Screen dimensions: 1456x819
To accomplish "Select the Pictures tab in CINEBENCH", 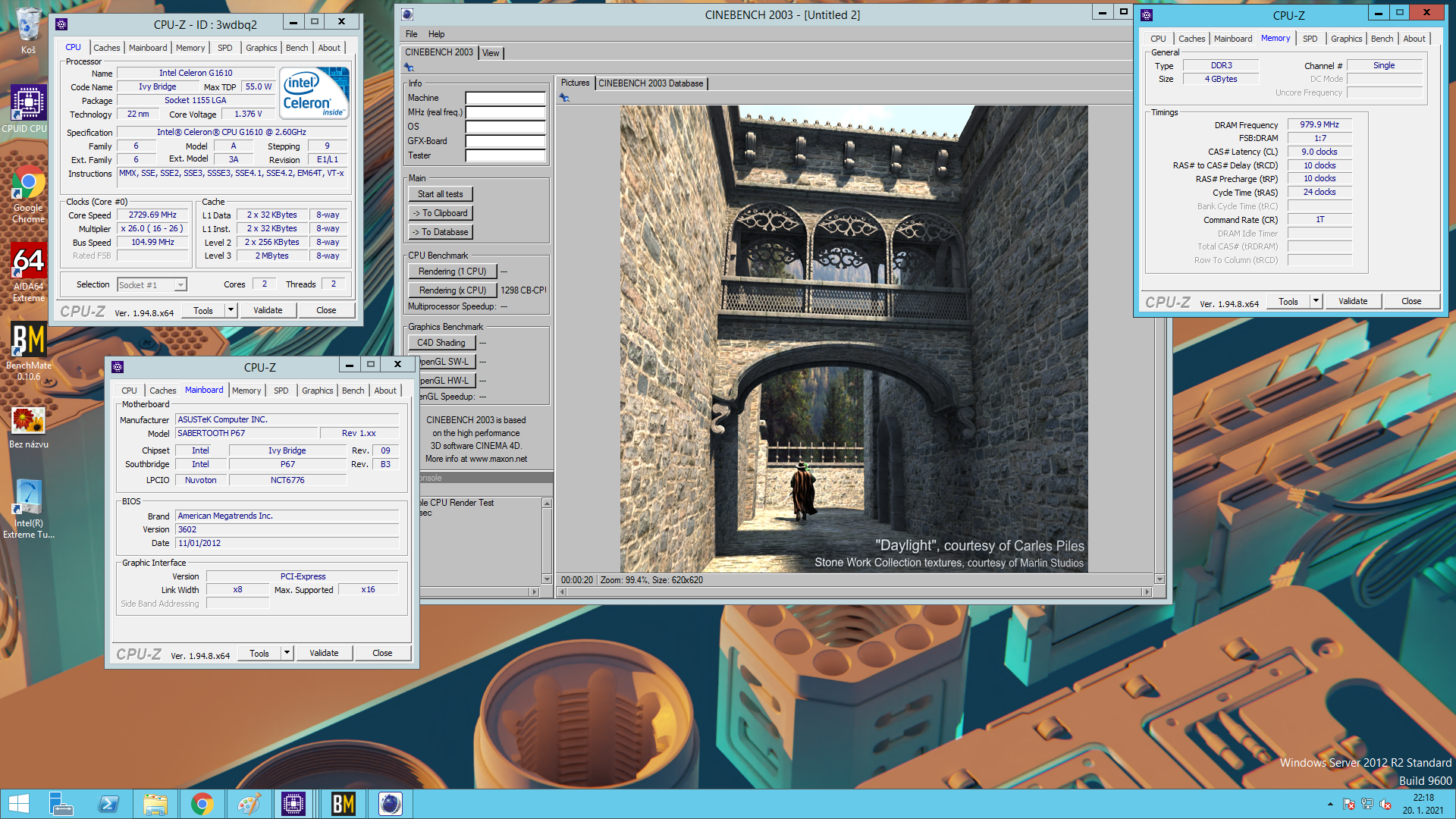I will tap(575, 83).
